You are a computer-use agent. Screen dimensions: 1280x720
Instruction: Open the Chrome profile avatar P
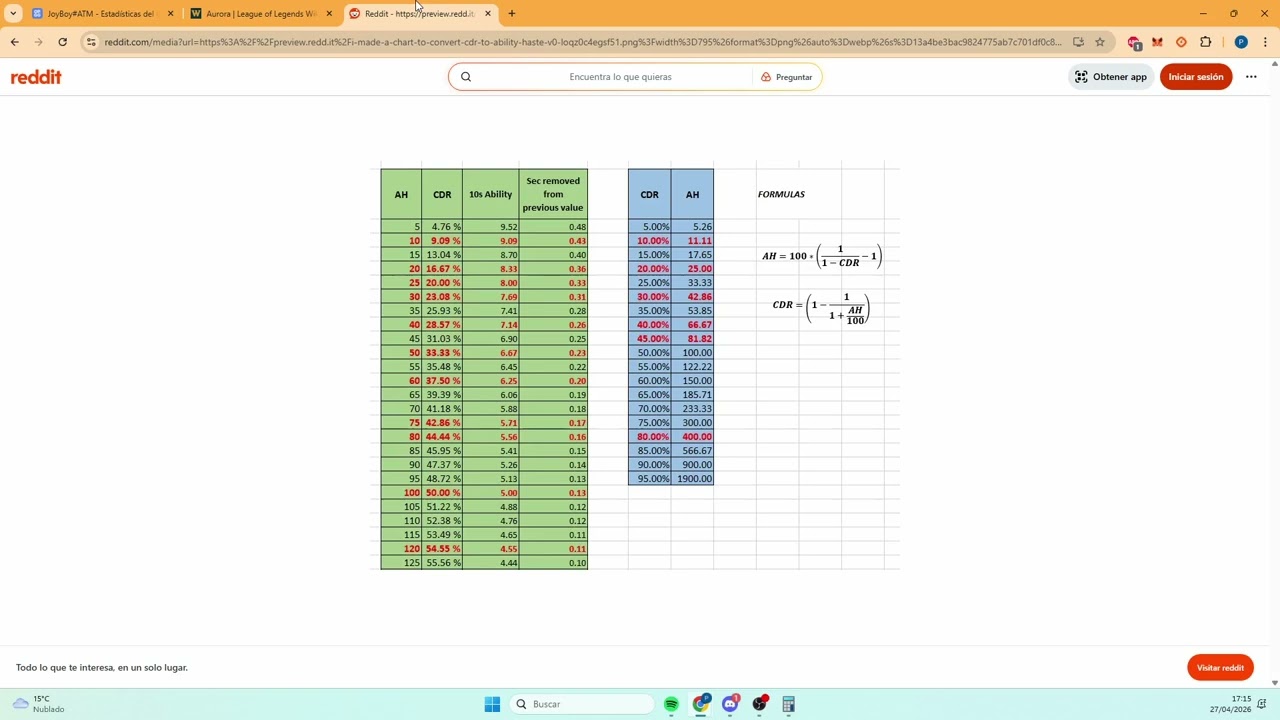point(1241,42)
